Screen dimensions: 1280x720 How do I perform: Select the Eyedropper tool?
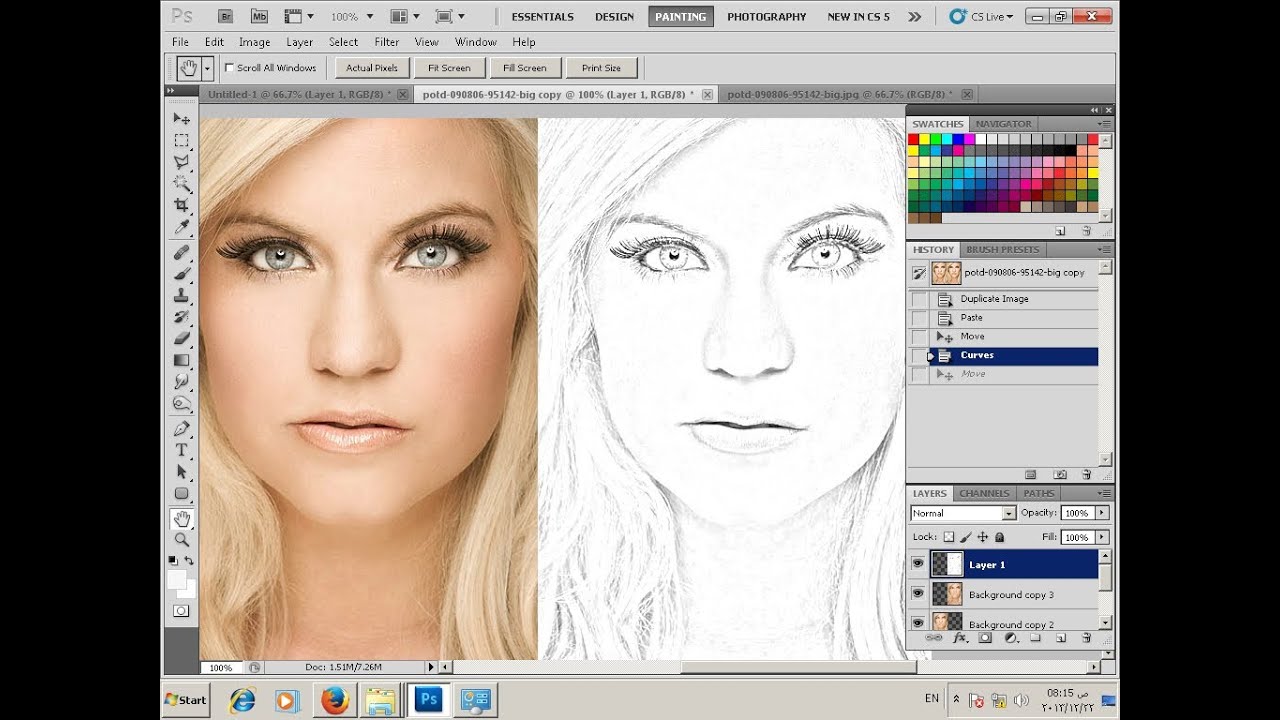point(181,228)
